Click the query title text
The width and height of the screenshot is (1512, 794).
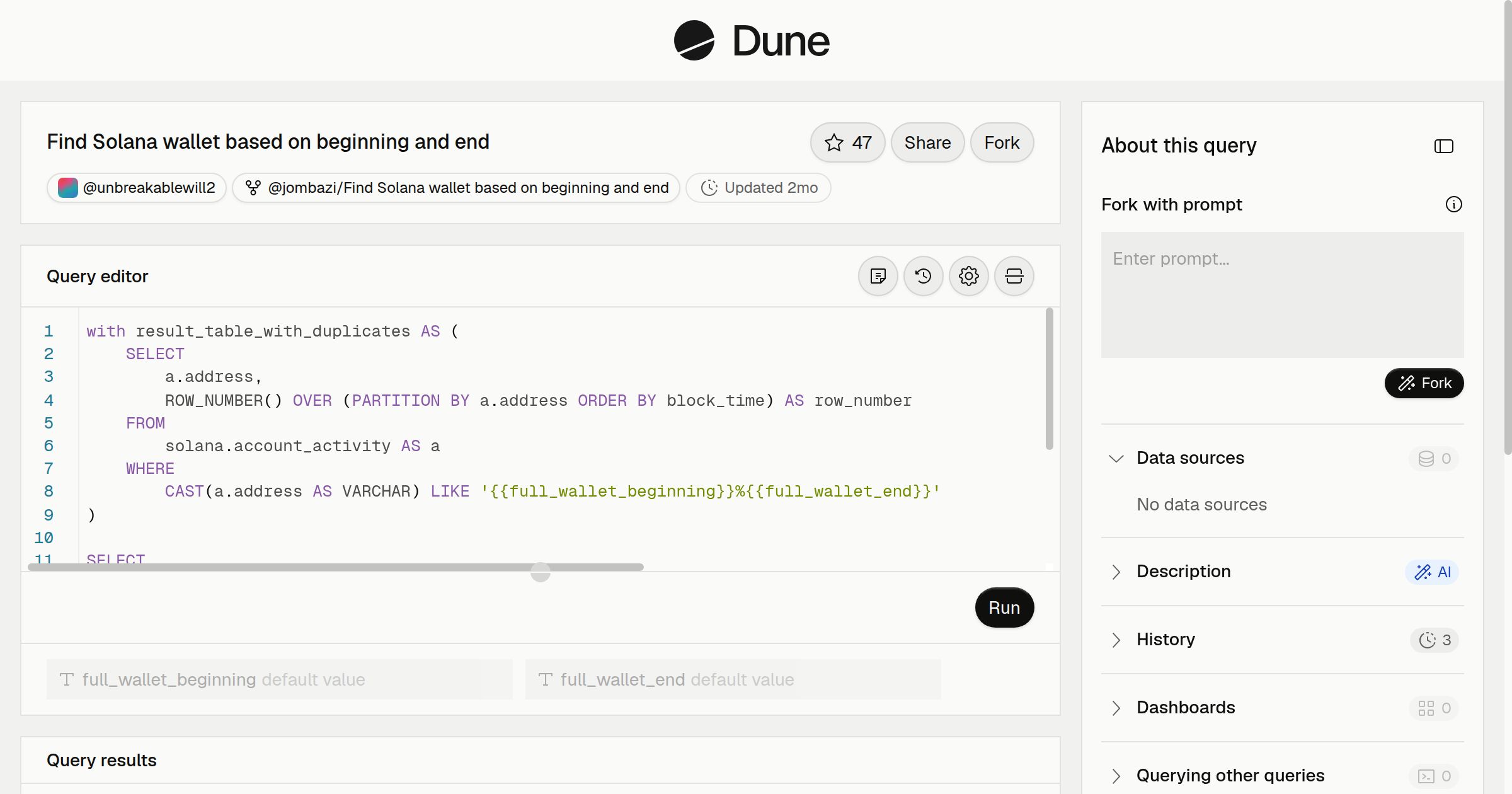pyautogui.click(x=268, y=142)
